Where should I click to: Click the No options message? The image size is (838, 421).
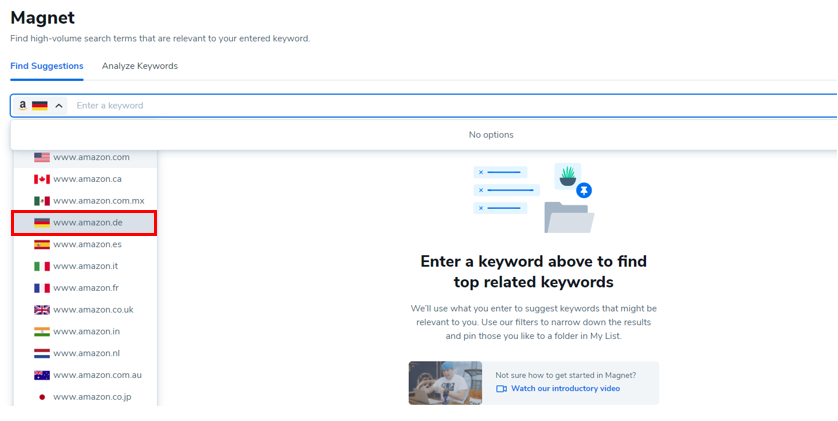[491, 135]
